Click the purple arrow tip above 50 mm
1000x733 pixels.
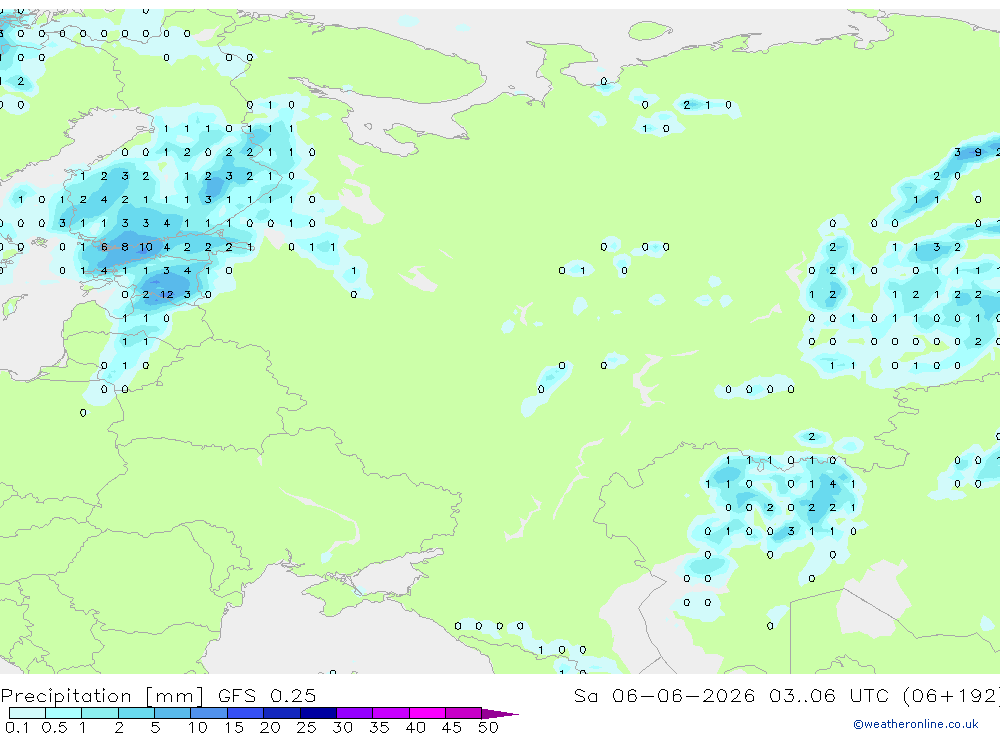point(500,713)
